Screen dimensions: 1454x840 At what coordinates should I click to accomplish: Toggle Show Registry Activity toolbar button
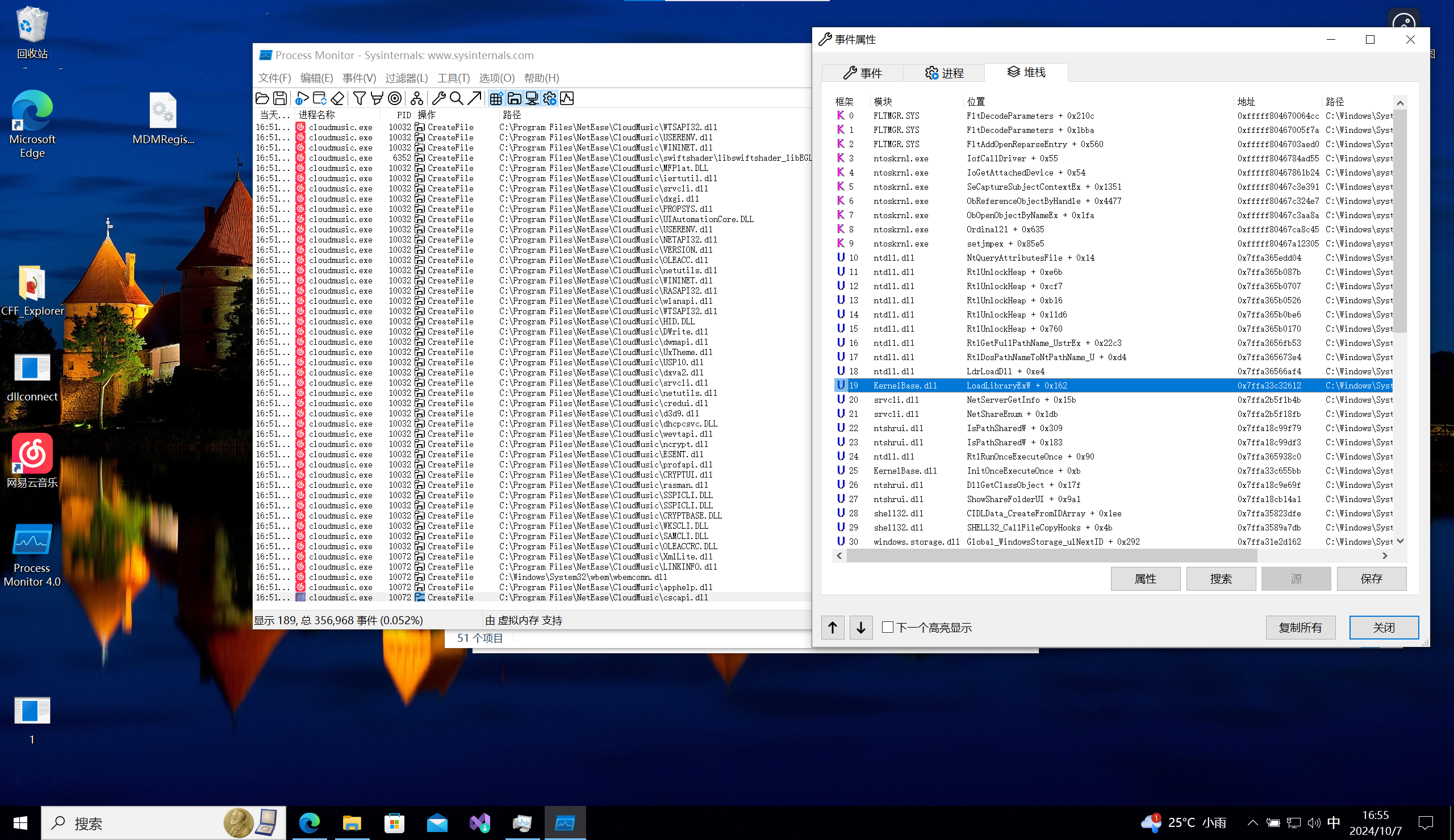click(x=496, y=99)
